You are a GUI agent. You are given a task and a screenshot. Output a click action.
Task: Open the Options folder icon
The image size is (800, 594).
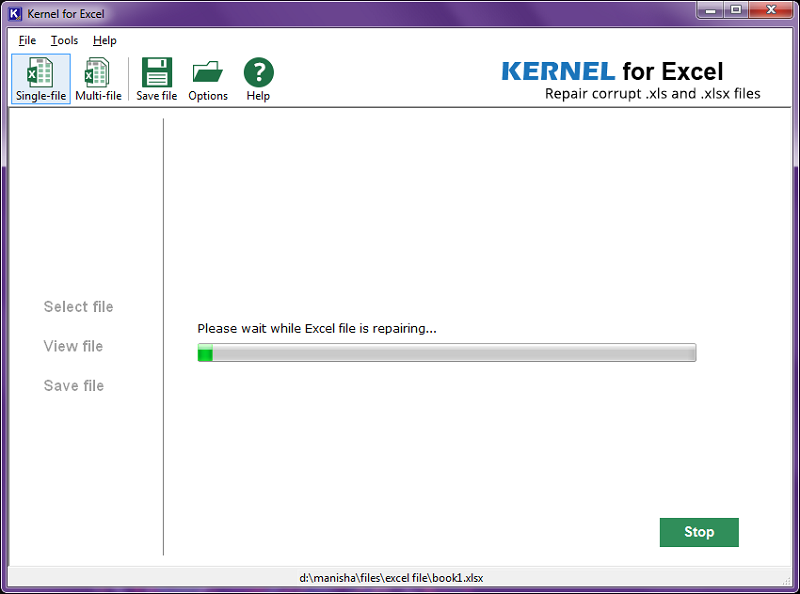(x=208, y=79)
